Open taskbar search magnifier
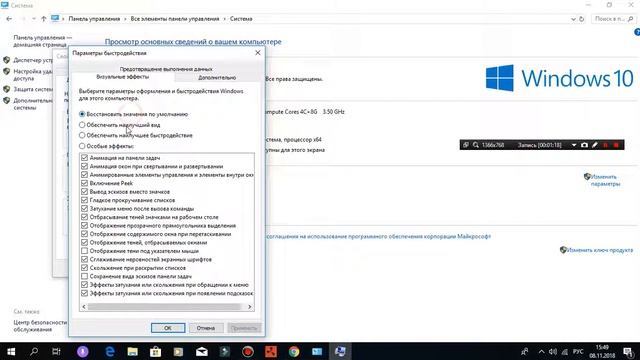The width and height of the screenshot is (640, 360). click(x=34, y=351)
